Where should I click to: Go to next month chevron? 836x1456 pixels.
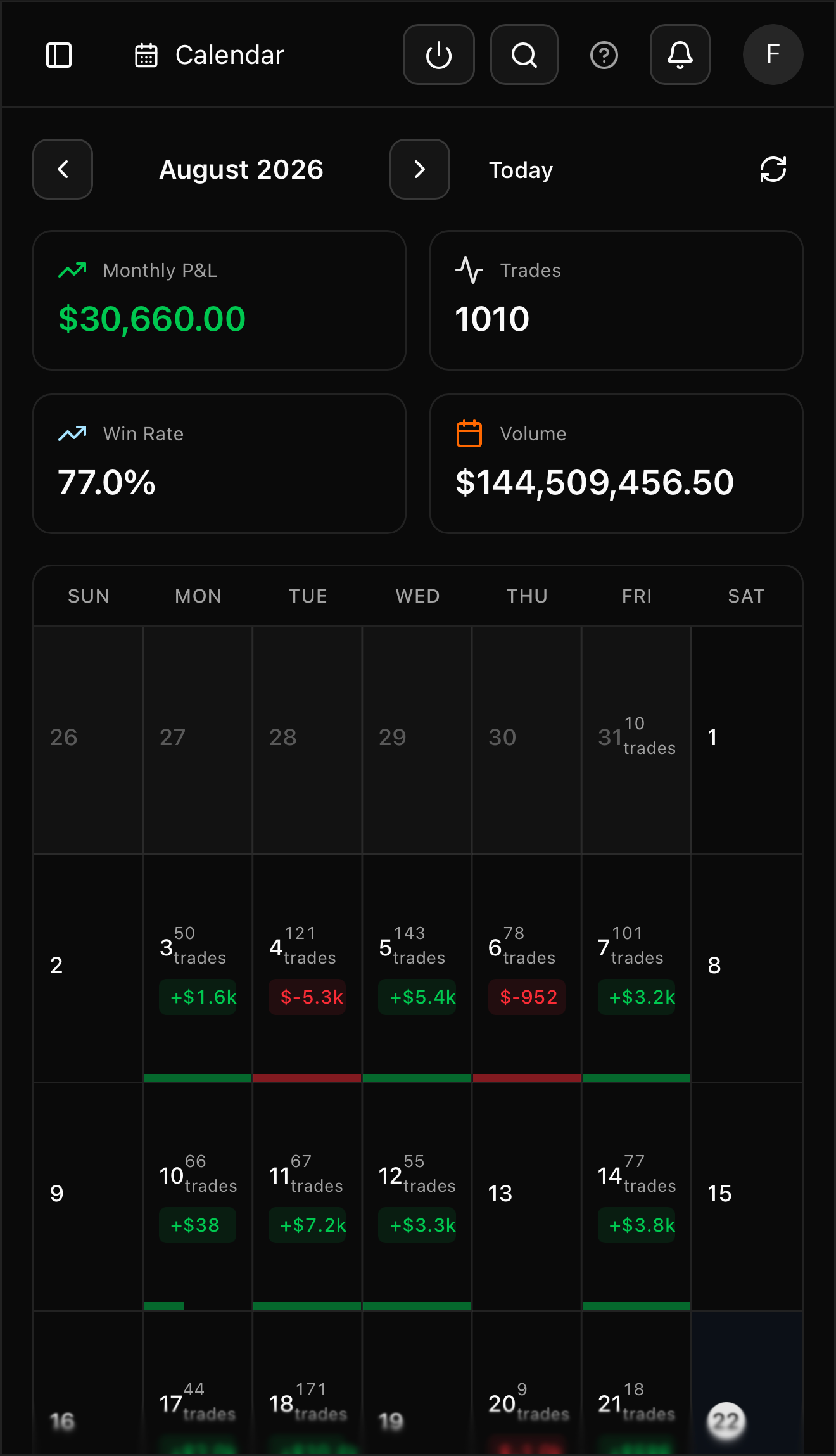pyautogui.click(x=420, y=169)
